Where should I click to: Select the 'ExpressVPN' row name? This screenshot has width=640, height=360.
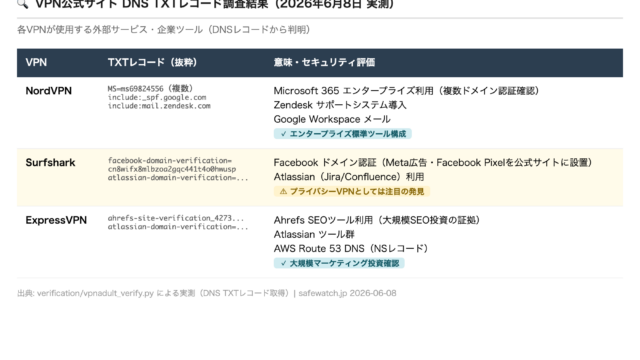[56, 220]
